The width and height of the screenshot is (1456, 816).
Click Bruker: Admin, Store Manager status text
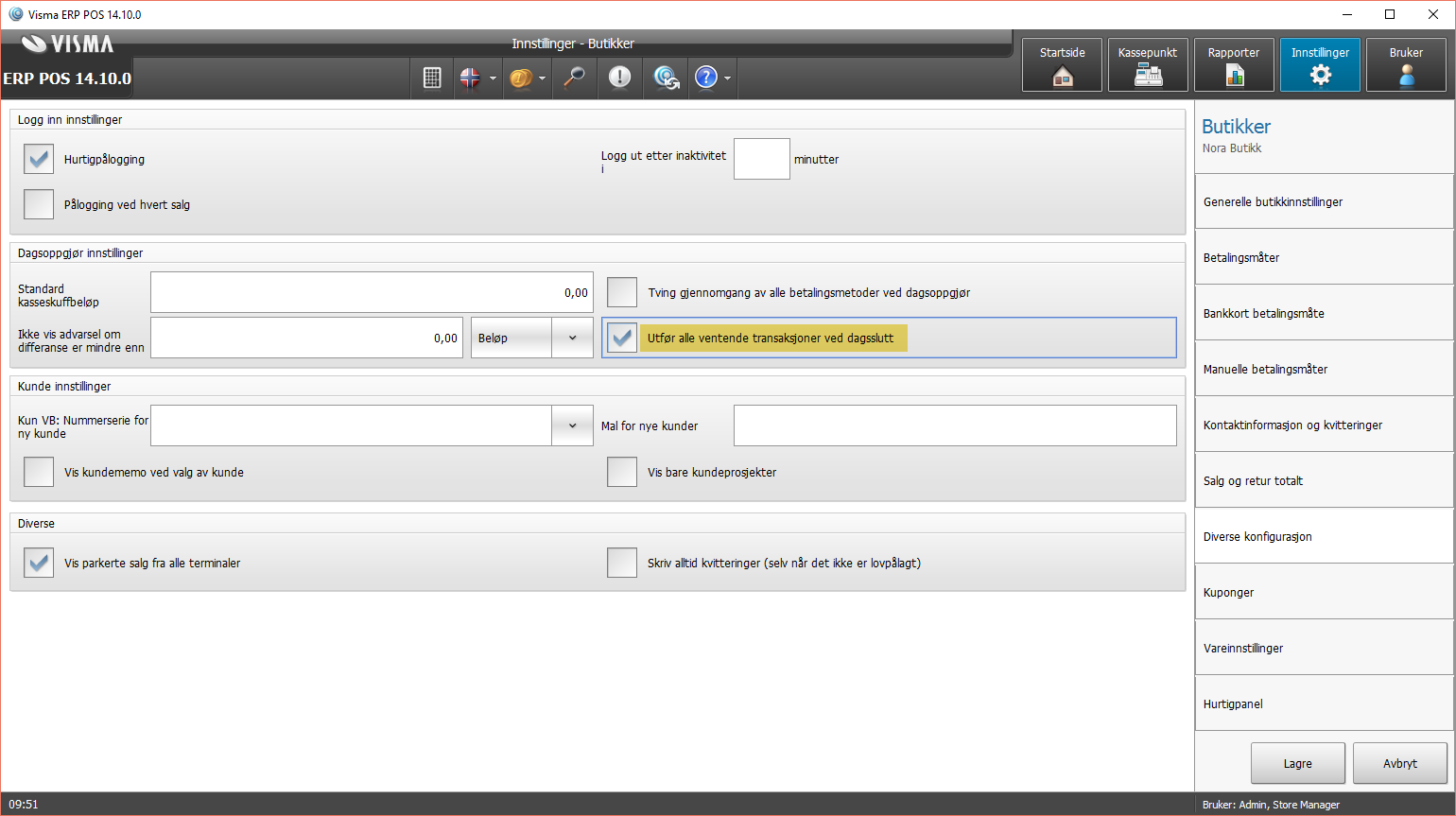1271,805
